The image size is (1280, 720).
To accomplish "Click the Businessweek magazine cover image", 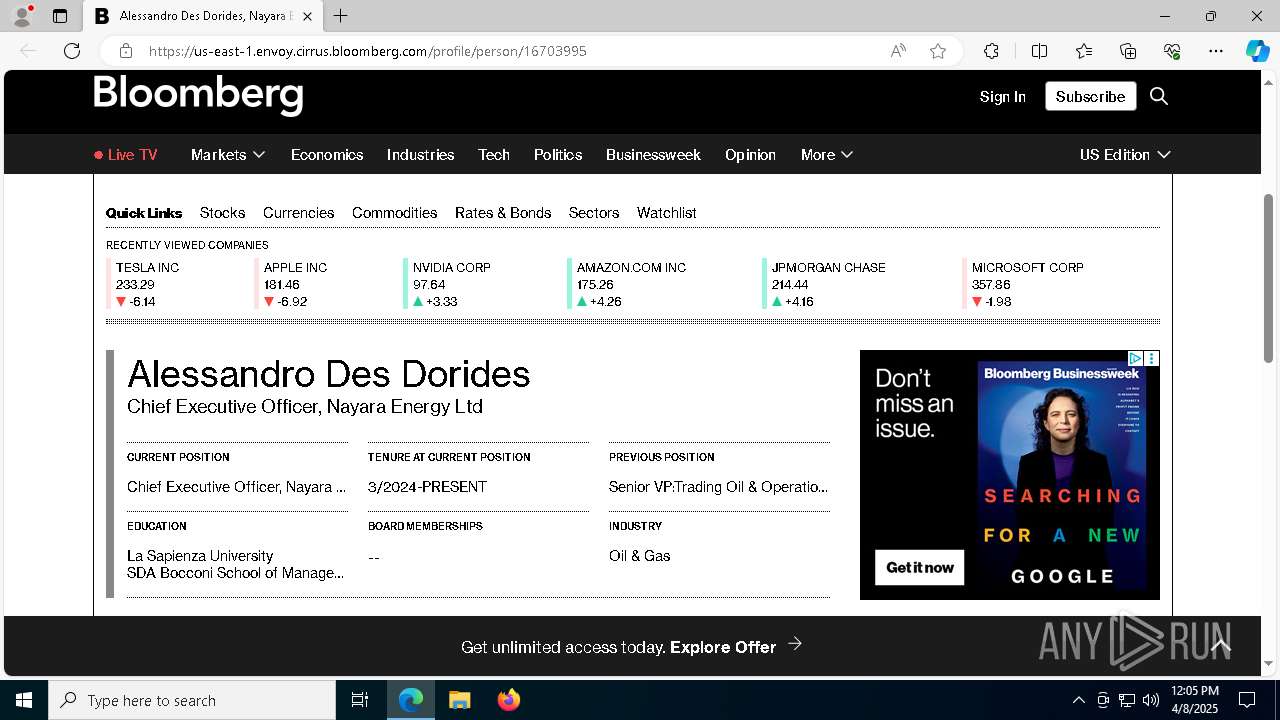I will point(1062,475).
